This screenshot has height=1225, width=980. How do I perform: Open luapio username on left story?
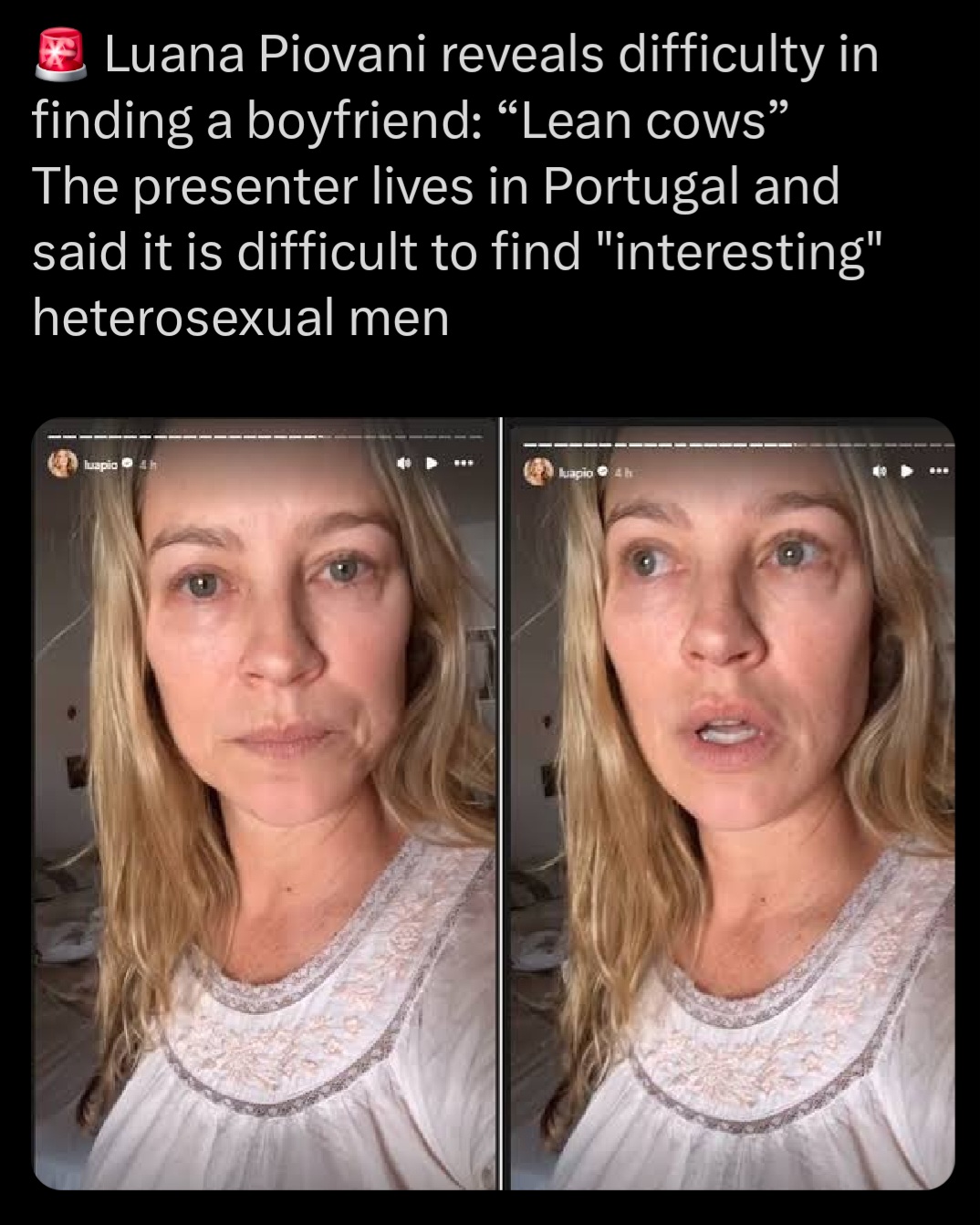101,465
